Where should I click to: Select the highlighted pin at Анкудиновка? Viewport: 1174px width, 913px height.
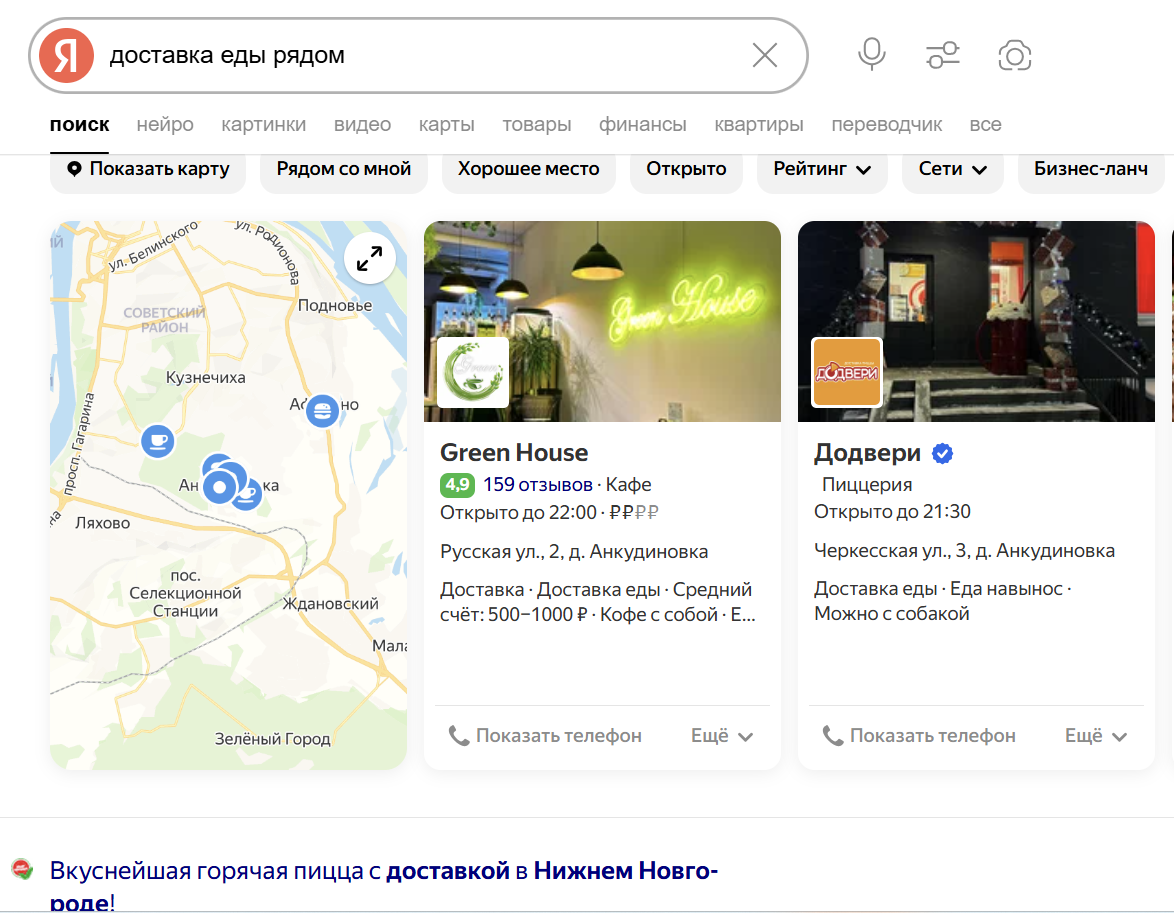tap(220, 488)
